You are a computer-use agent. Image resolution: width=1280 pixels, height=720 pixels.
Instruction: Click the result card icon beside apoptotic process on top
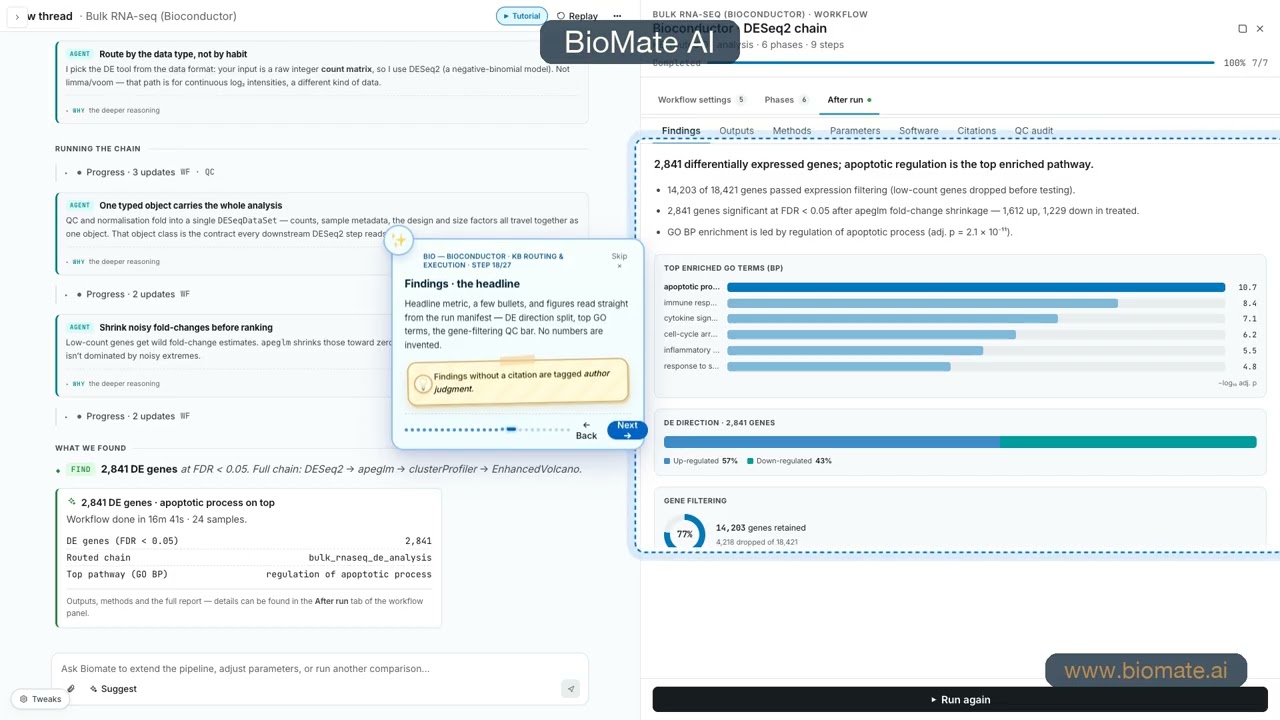point(71,502)
